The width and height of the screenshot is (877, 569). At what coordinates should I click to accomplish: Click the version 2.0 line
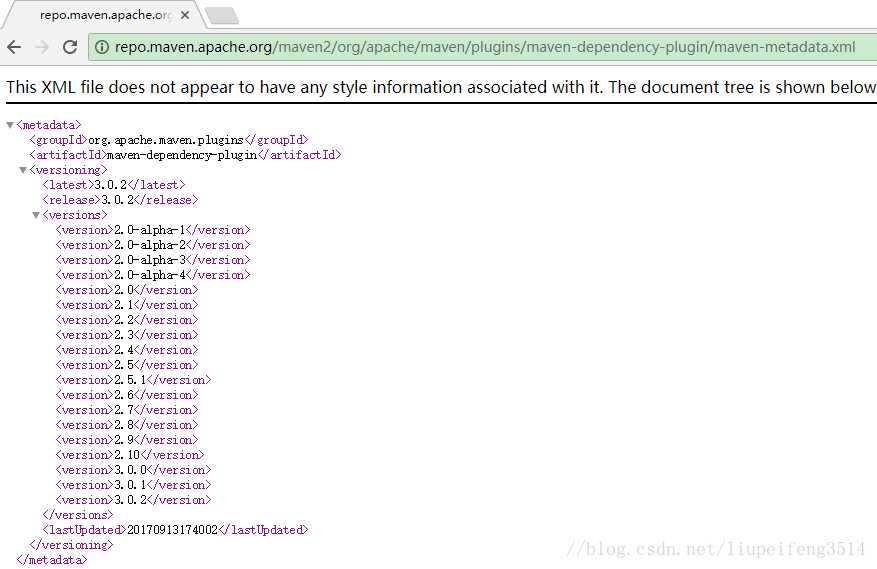pos(126,290)
